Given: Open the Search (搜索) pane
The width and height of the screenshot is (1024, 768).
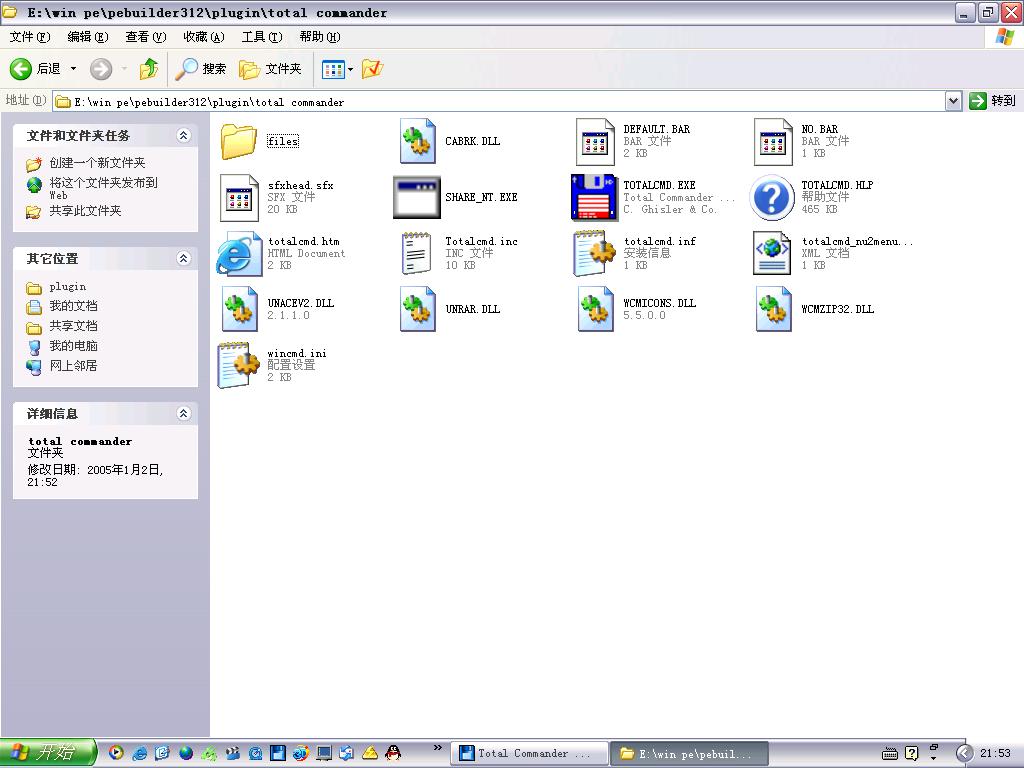Looking at the screenshot, I should pos(201,69).
